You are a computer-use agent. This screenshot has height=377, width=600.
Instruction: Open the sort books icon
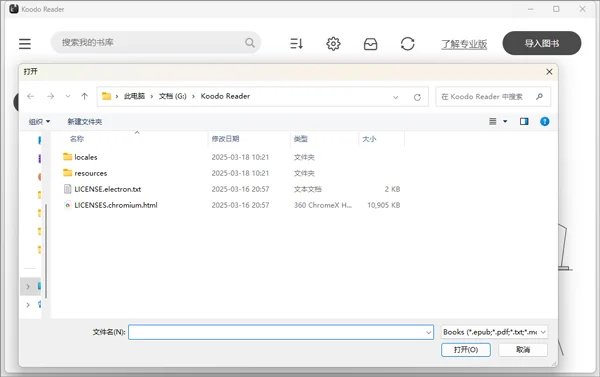[296, 44]
